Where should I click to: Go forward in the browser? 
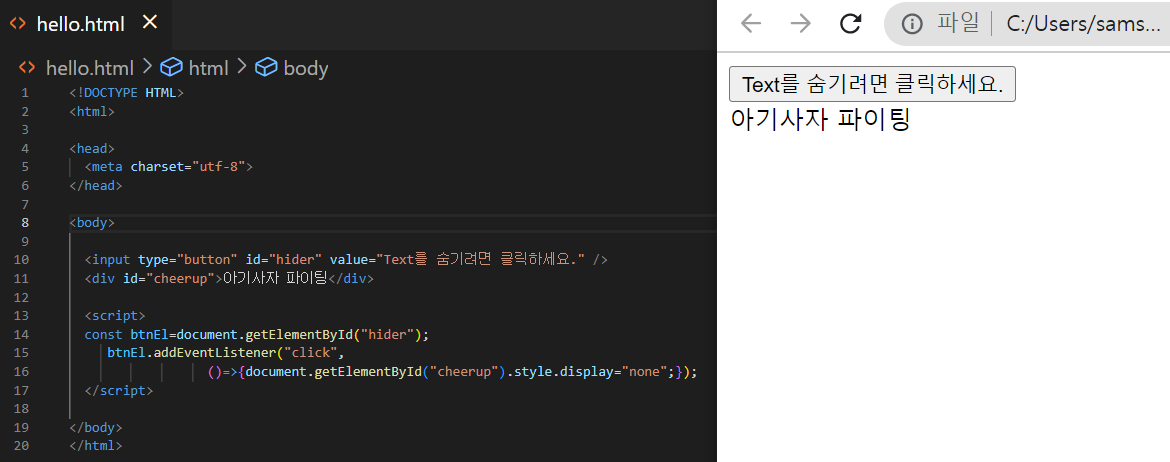click(x=800, y=24)
